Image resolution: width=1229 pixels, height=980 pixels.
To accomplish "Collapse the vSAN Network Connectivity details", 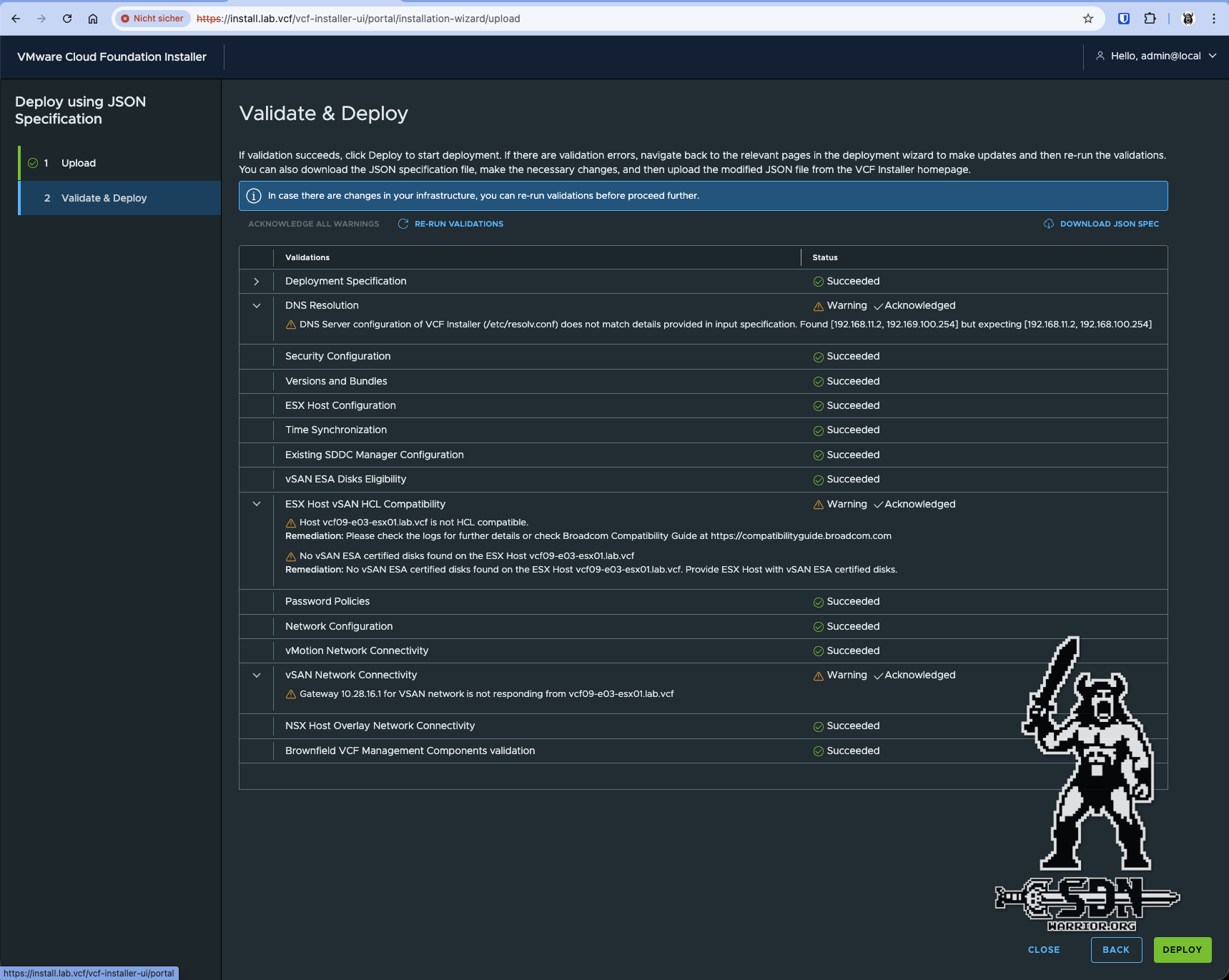I will coord(256,675).
